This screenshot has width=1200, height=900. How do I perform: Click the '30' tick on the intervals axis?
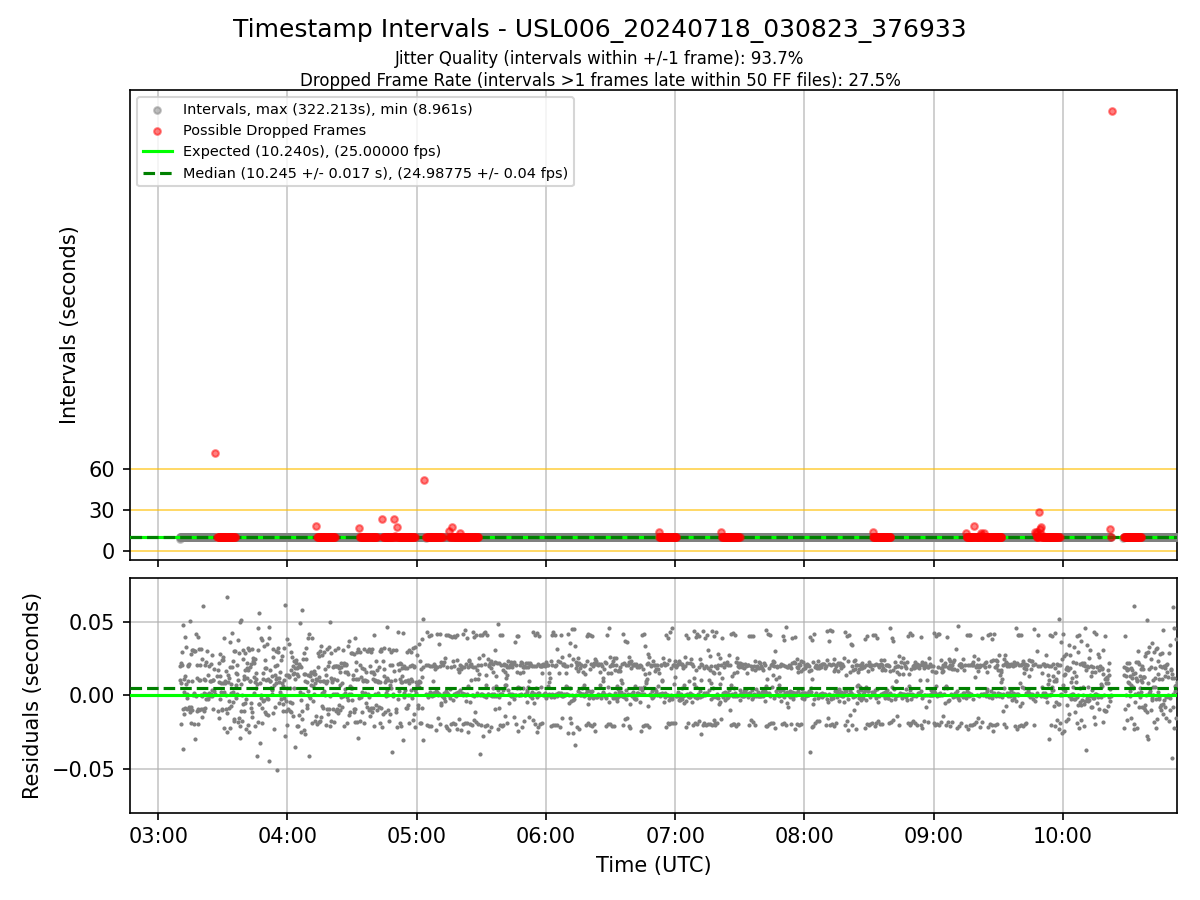tap(104, 510)
